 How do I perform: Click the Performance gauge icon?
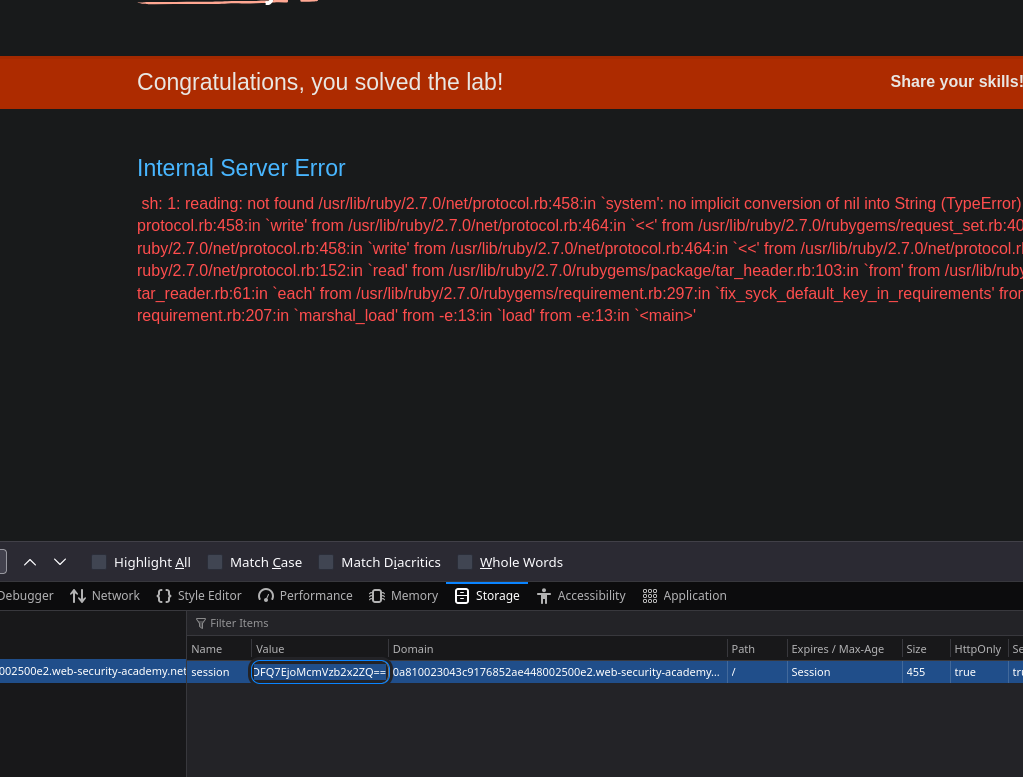(x=266, y=596)
